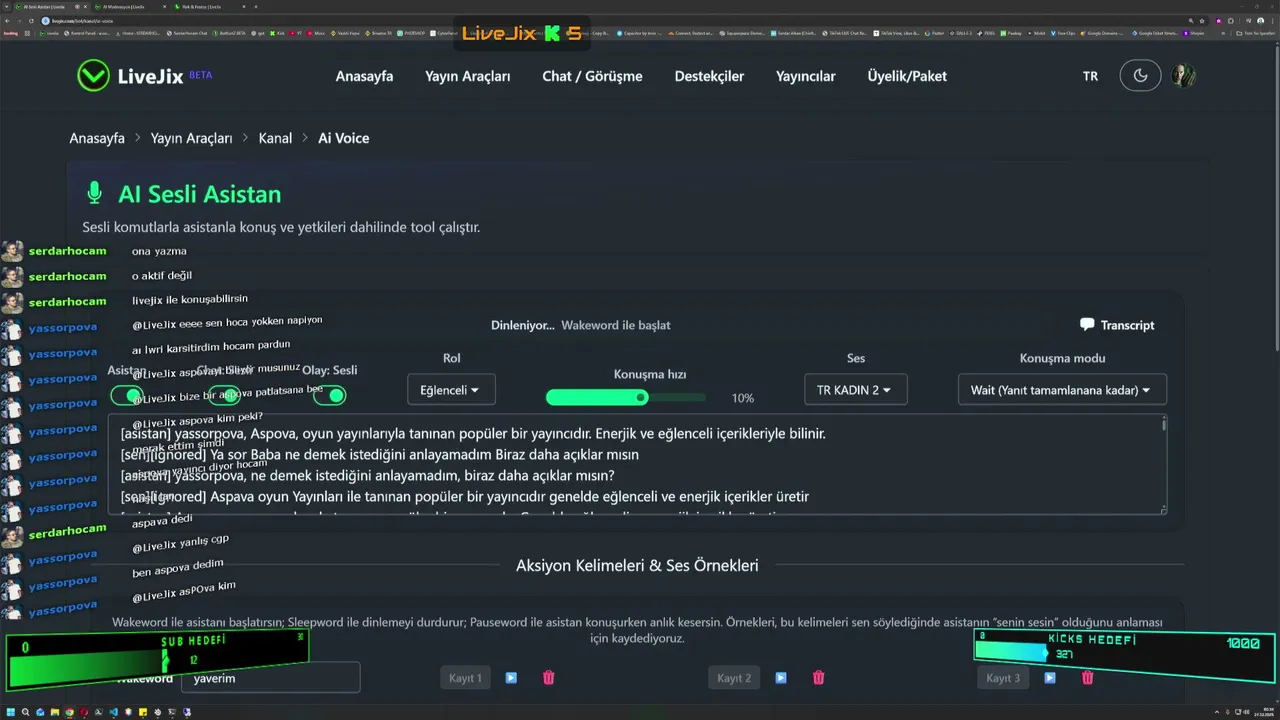This screenshot has width=1280, height=720.
Task: Open the Yayın Araçları menu
Action: (x=467, y=76)
